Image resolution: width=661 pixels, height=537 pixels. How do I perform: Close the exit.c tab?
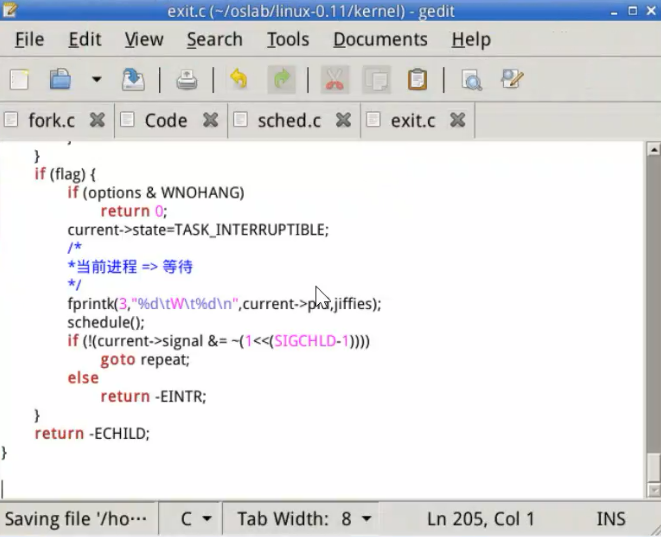[x=457, y=121]
